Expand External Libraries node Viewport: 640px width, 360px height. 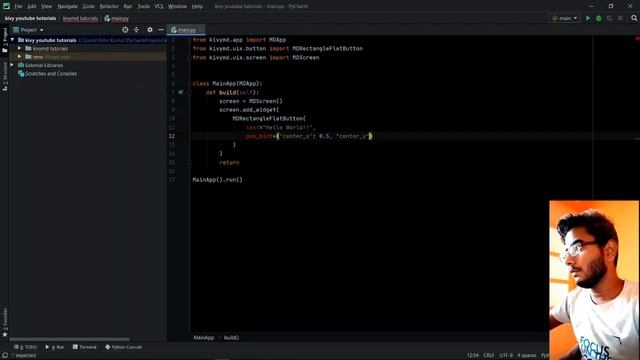[12, 65]
